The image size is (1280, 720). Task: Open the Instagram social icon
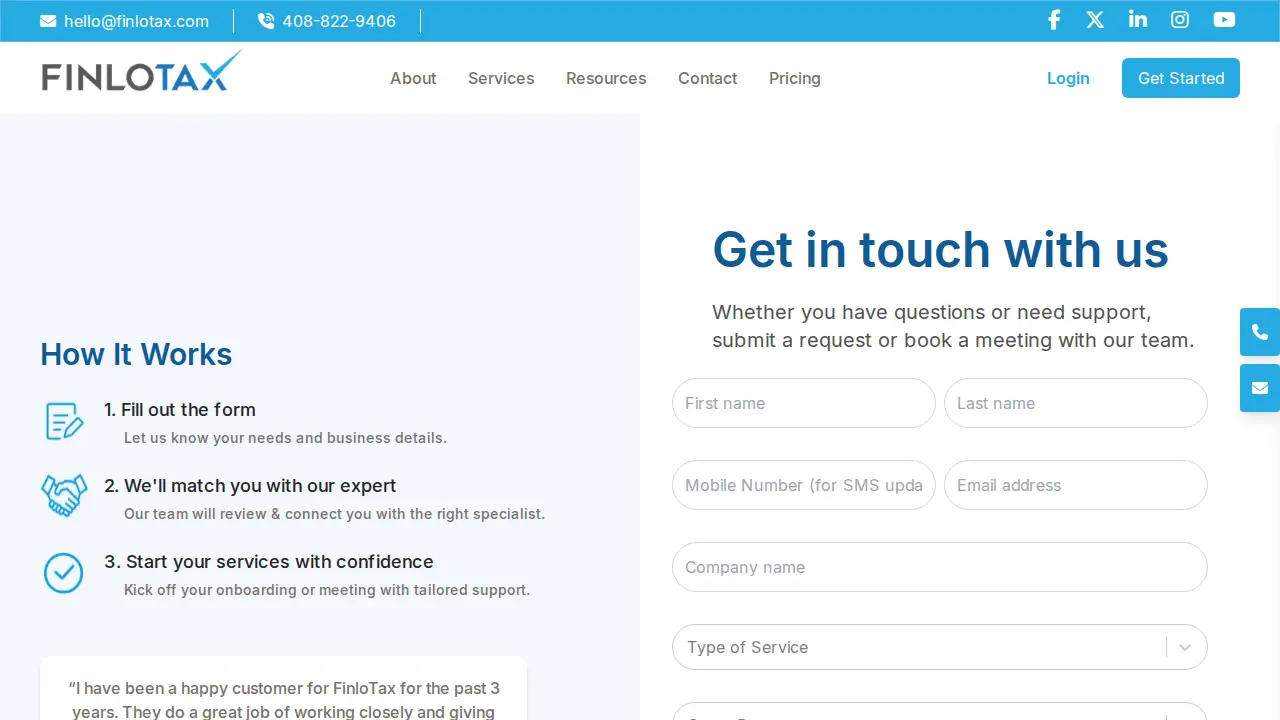pos(1180,20)
